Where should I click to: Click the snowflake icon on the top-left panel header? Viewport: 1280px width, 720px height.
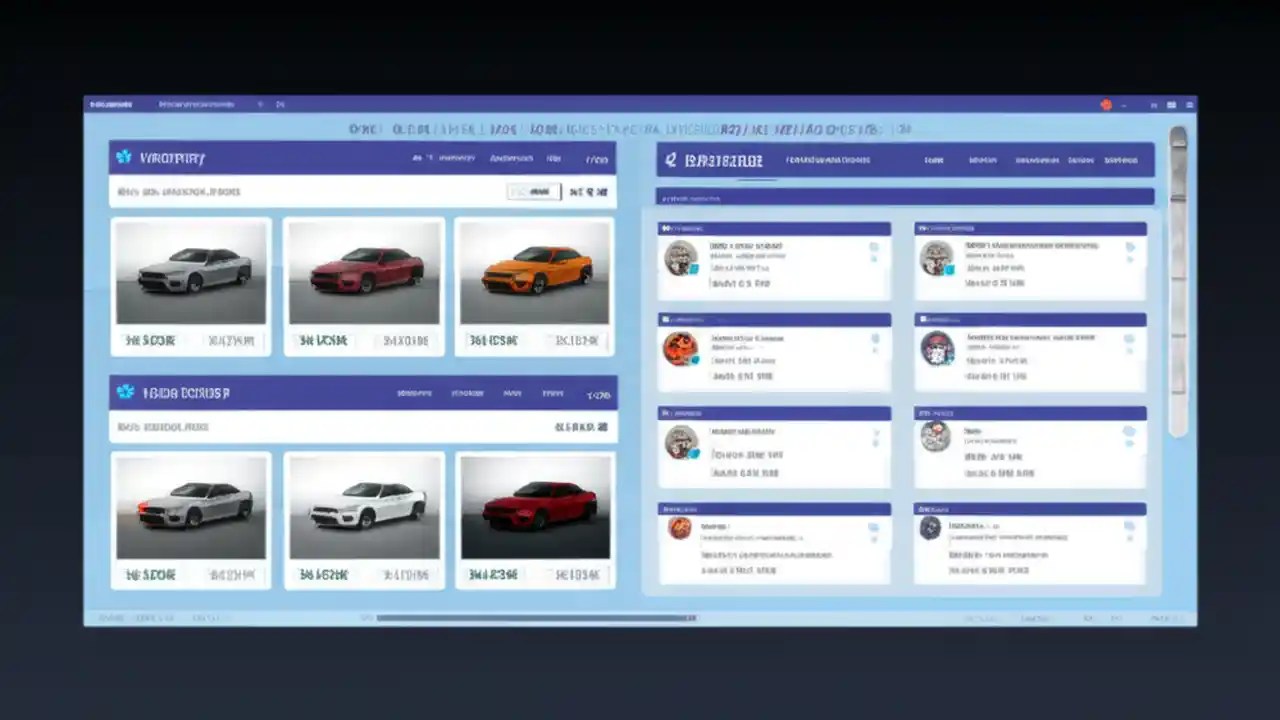pos(126,157)
